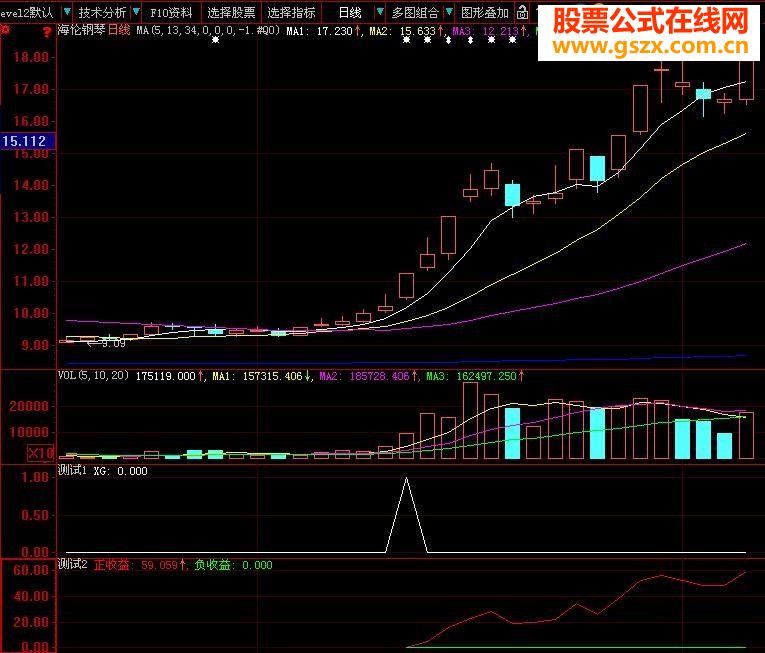Open the 技术分析 dropdown arrow

tap(136, 12)
